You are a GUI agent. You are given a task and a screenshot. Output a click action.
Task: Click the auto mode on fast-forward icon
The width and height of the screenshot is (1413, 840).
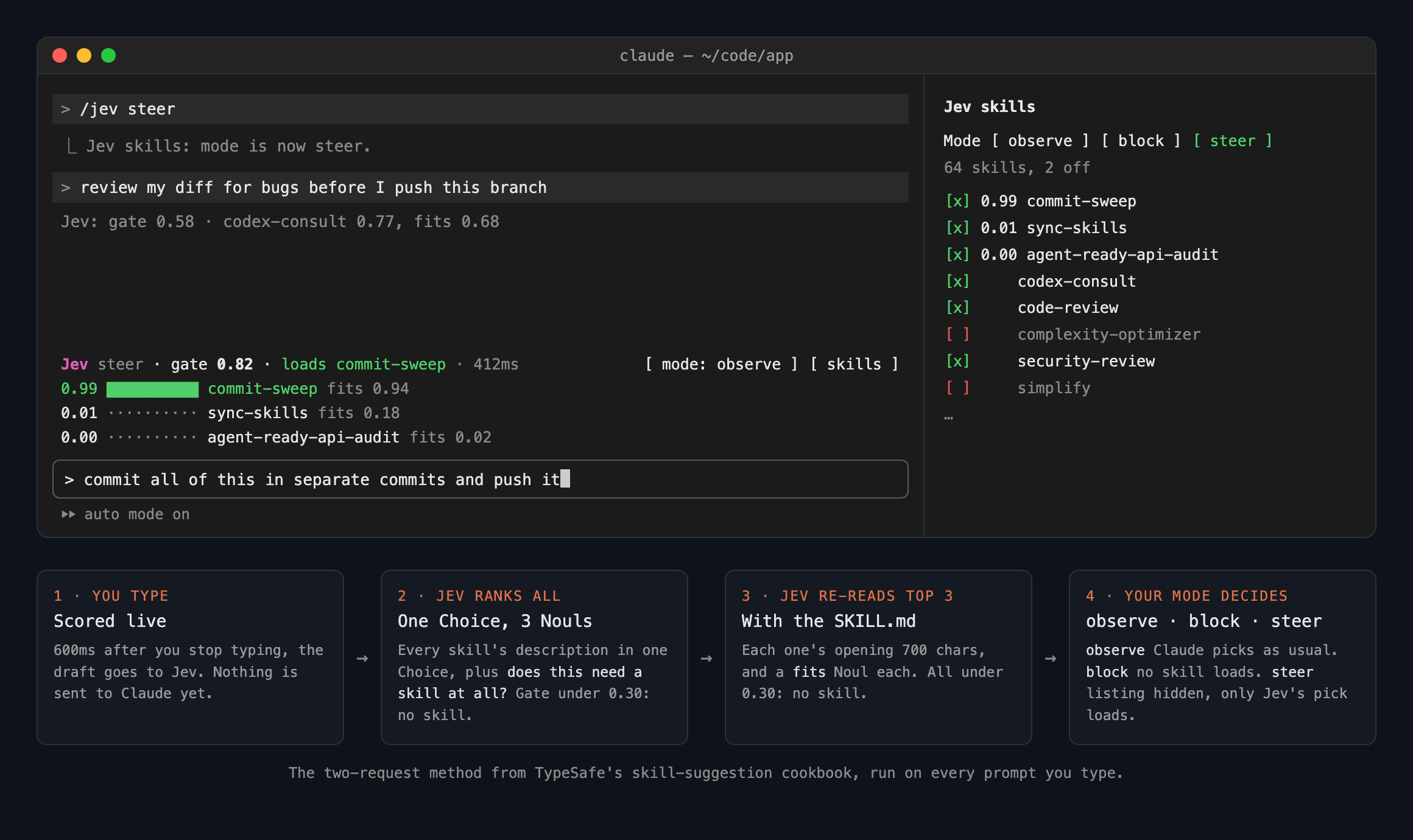[x=68, y=515]
